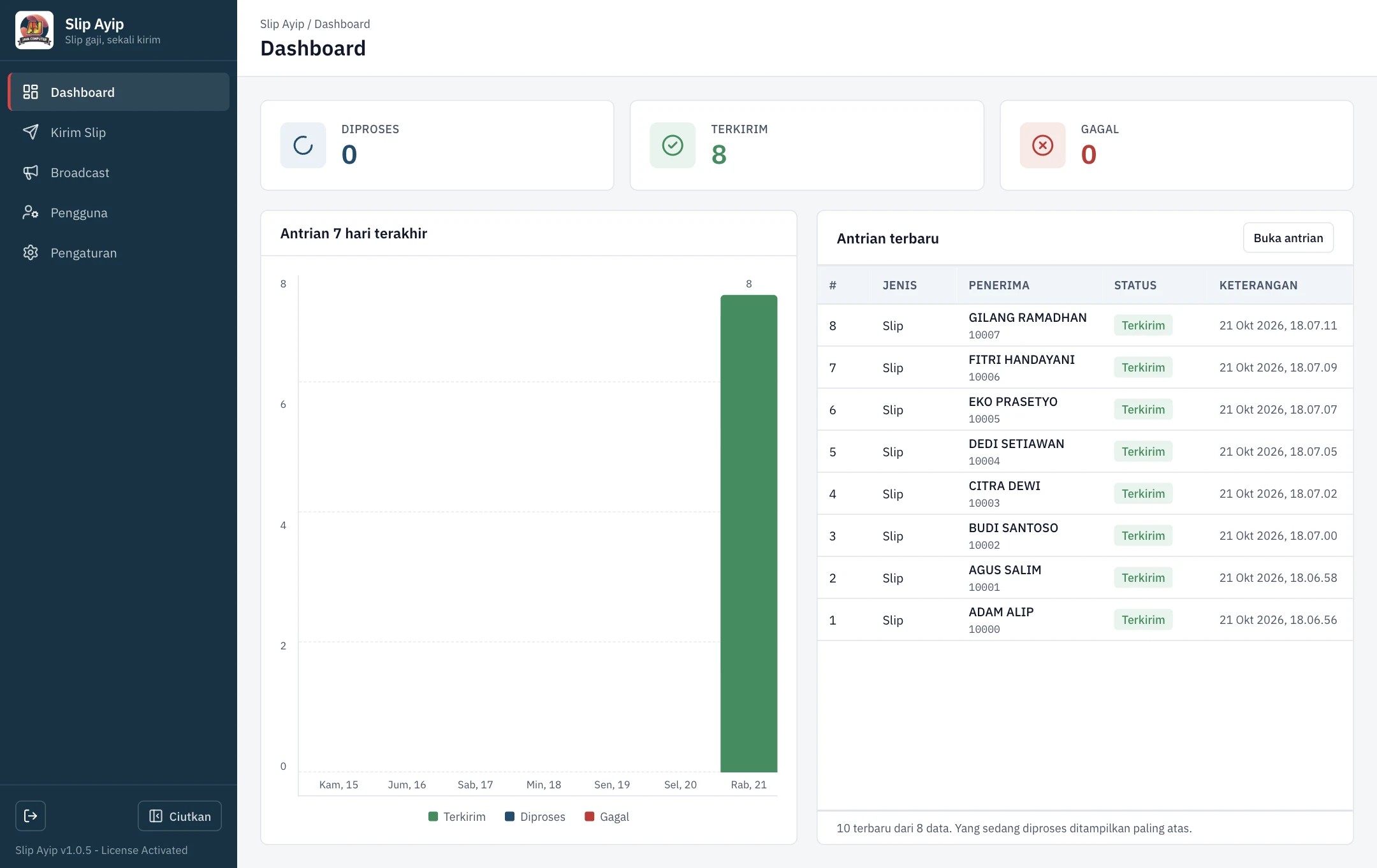This screenshot has height=868, width=1377.
Task: Click the AGUS SALIM recipient name
Action: 1005,570
